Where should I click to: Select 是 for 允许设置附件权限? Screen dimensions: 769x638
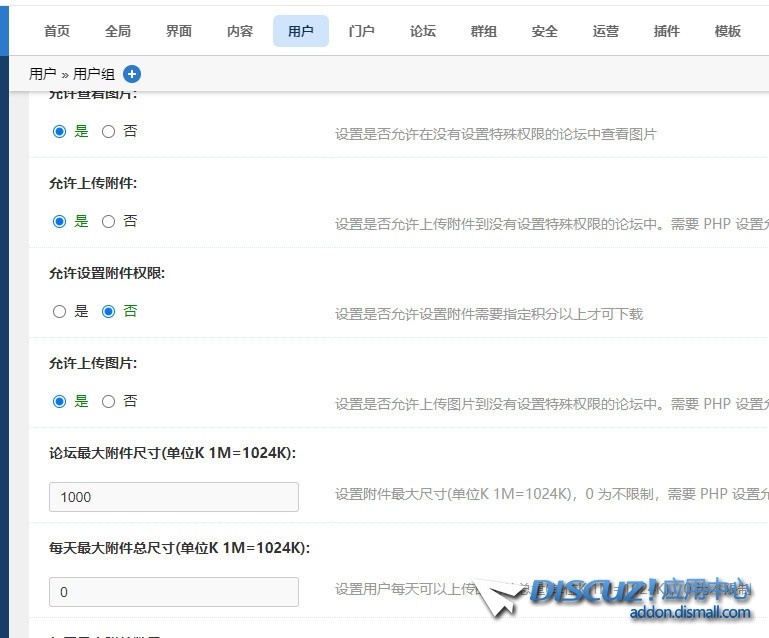click(59, 311)
